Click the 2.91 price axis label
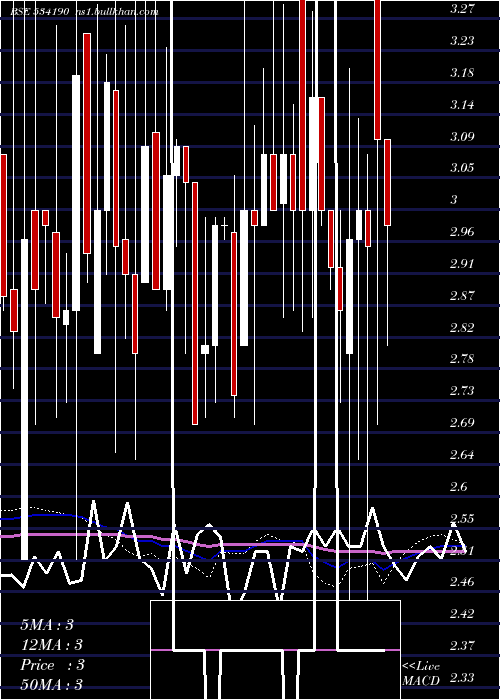The width and height of the screenshot is (500, 700). (460, 263)
